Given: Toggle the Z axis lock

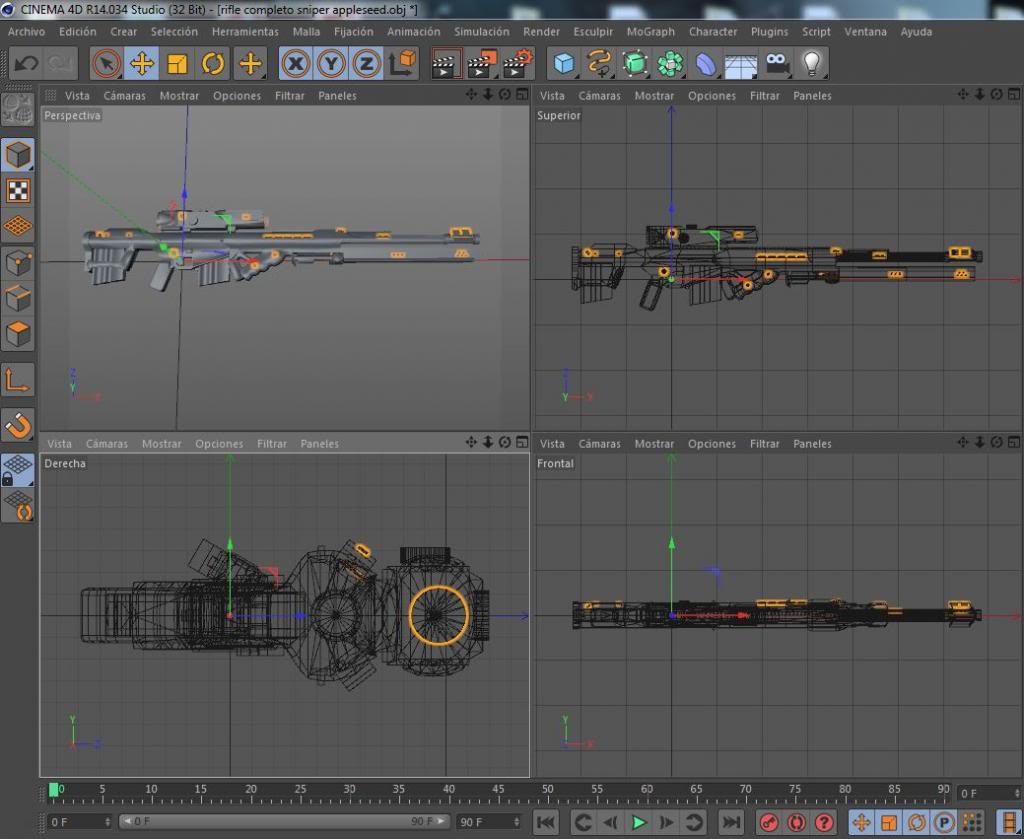Looking at the screenshot, I should pyautogui.click(x=367, y=64).
